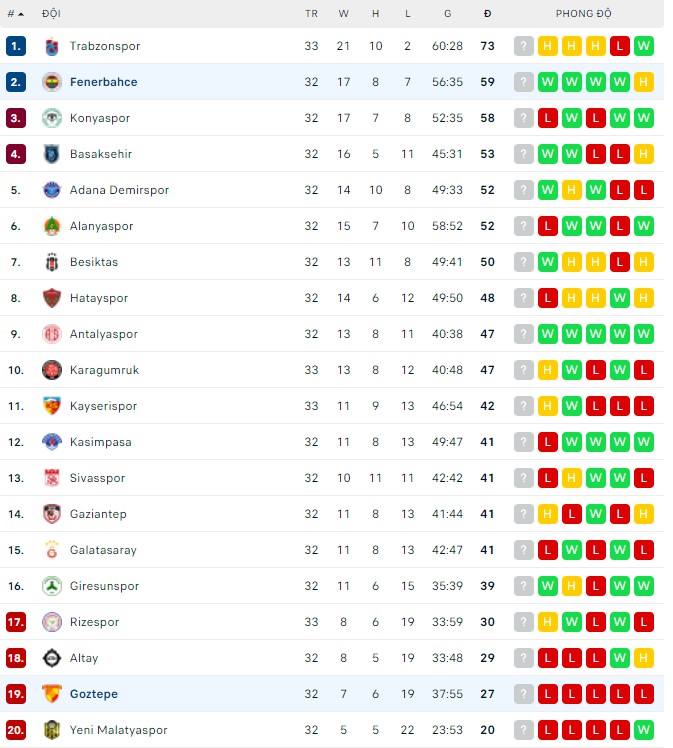The width and height of the screenshot is (673, 748).
Task: Sort standings by the Đ points column
Action: click(487, 14)
